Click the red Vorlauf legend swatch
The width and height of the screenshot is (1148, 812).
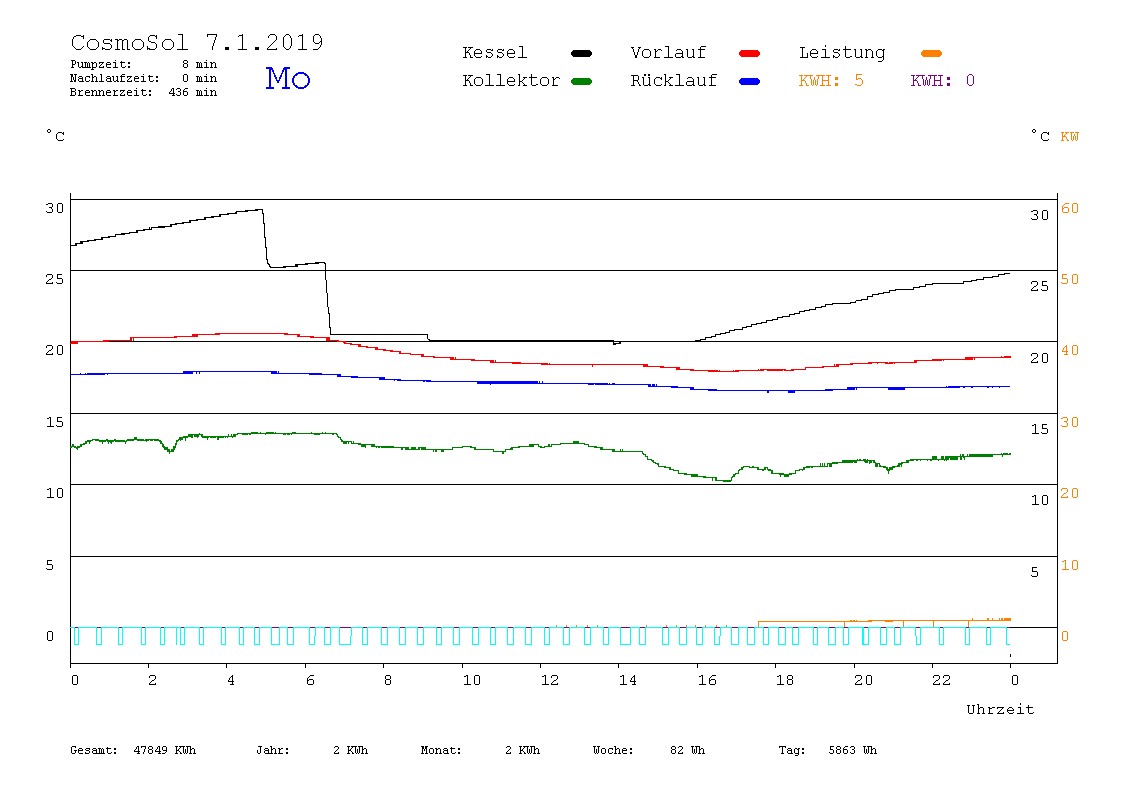[x=750, y=53]
